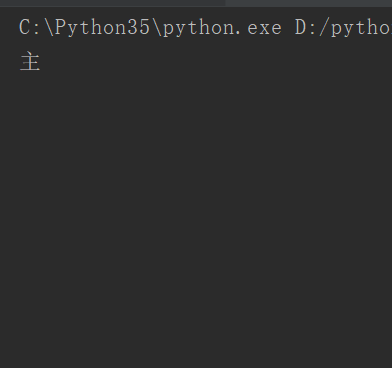The width and height of the screenshot is (392, 368).
Task: Click the space between python.exe and D:
Action: pos(288,28)
